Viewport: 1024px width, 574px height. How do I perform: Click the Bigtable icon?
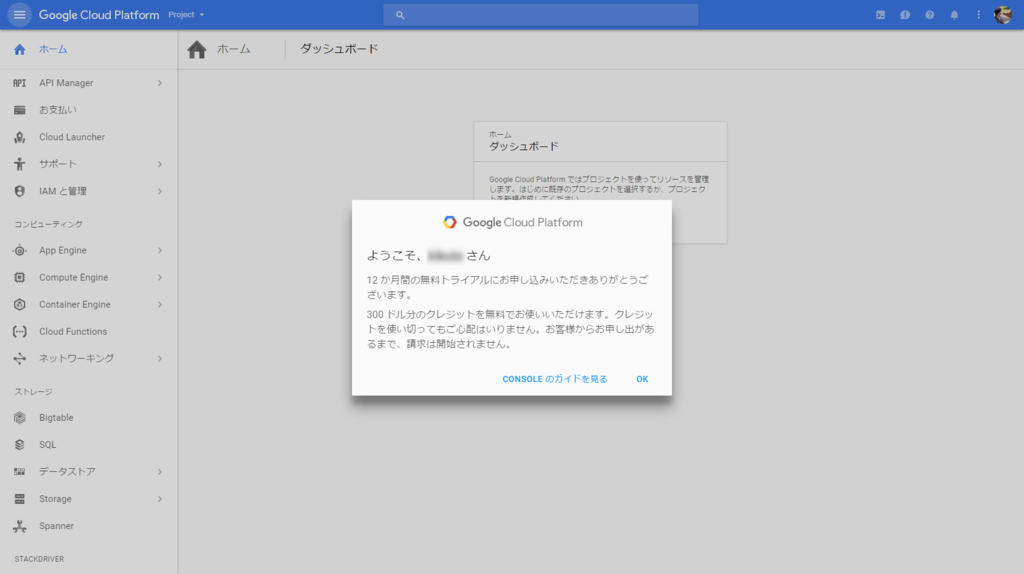(20, 417)
